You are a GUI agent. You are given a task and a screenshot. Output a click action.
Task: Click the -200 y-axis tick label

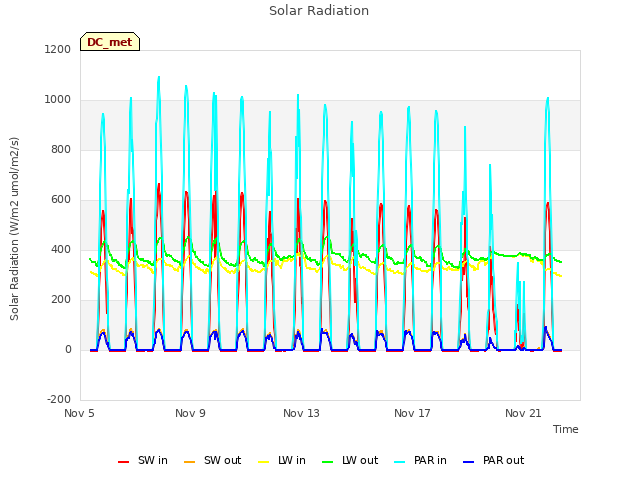pyautogui.click(x=59, y=399)
